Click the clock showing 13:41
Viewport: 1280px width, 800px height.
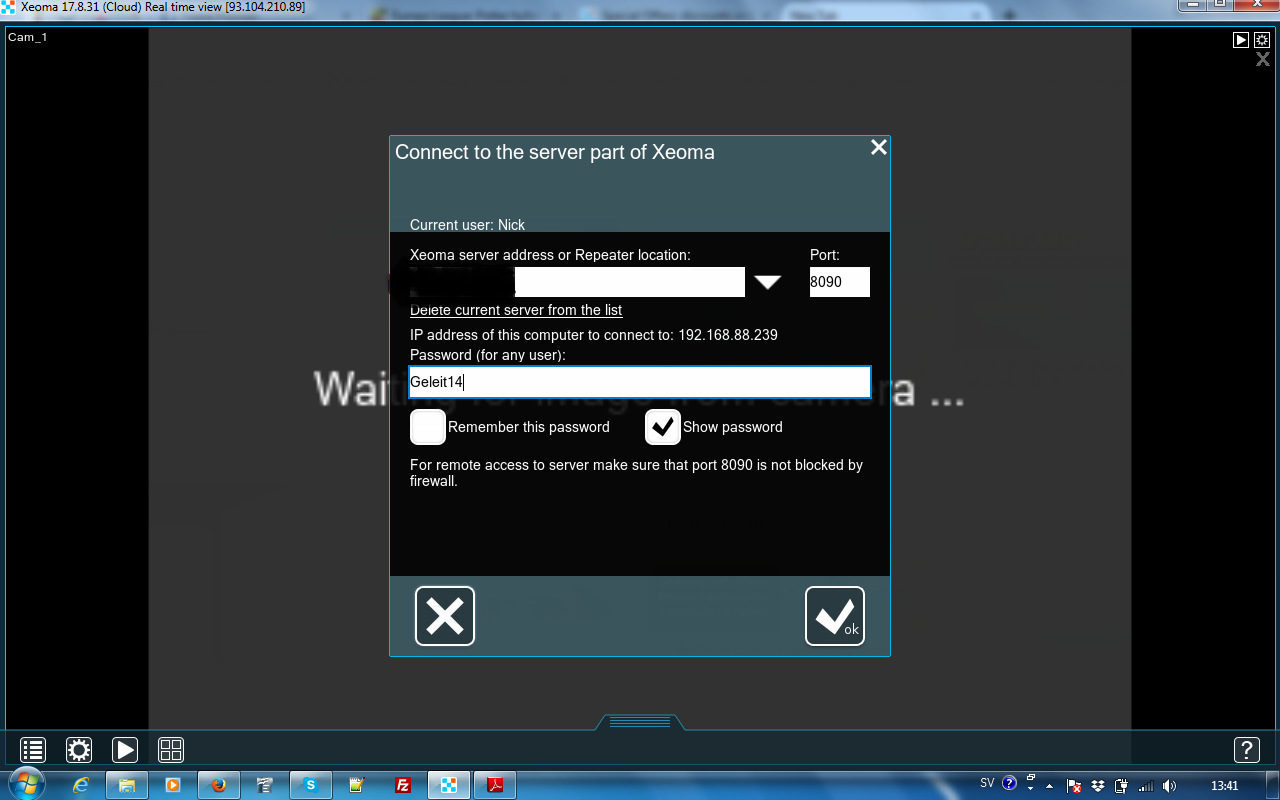(x=1224, y=786)
